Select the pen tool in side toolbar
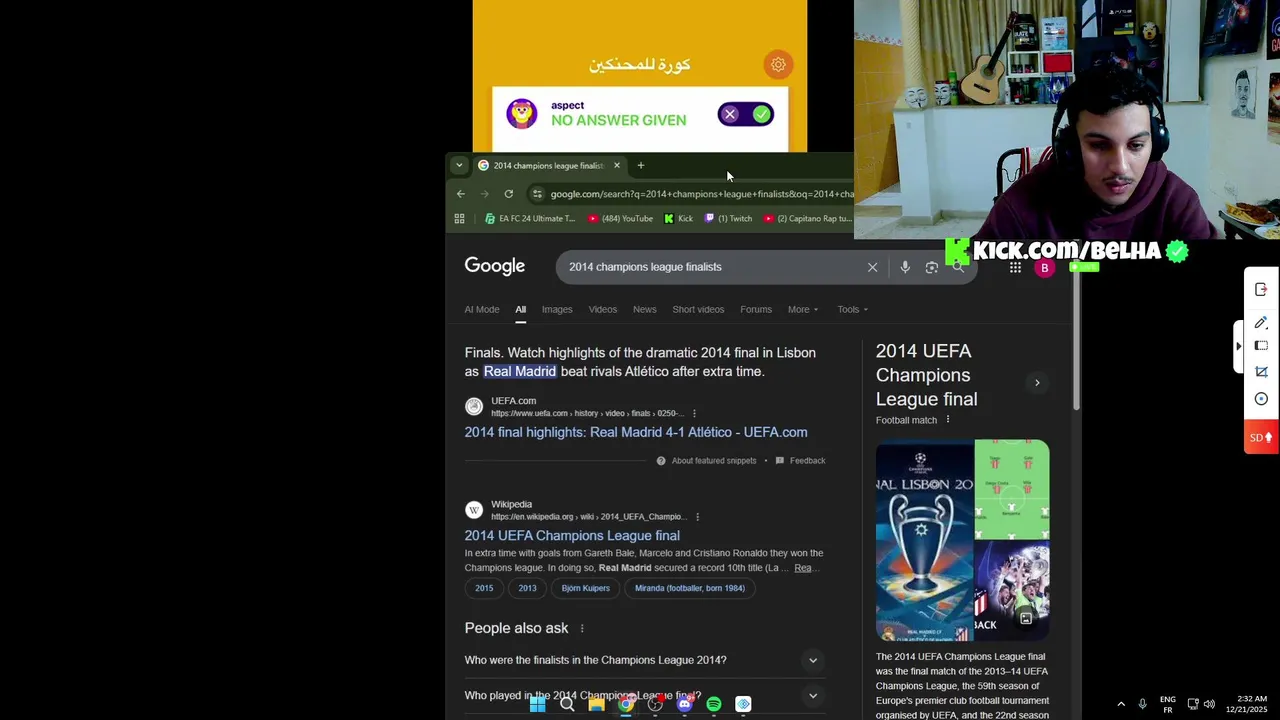The width and height of the screenshot is (1280, 720). pos(1261,322)
